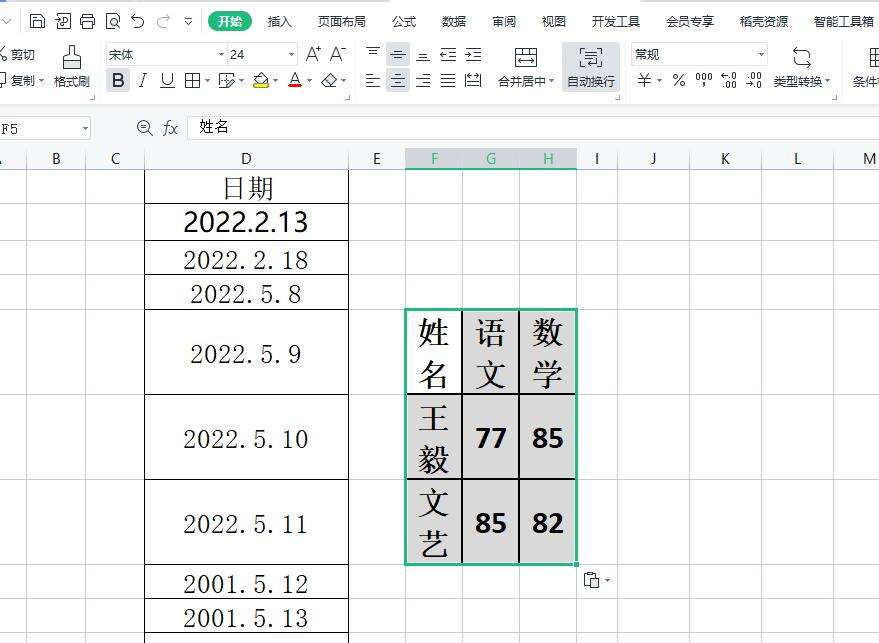879x643 pixels.
Task: Align text left
Action: (x=373, y=80)
